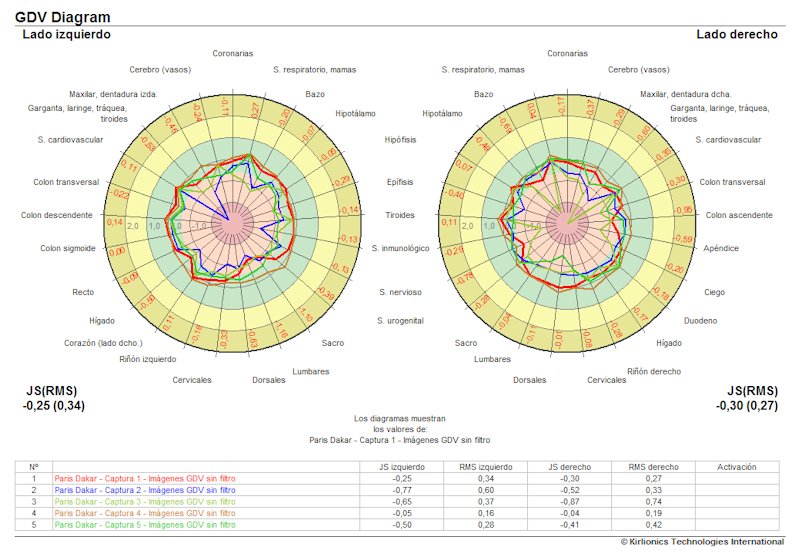The width and height of the screenshot is (792, 554).
Task: Click the JS izquierdo column header
Action: click(x=402, y=467)
